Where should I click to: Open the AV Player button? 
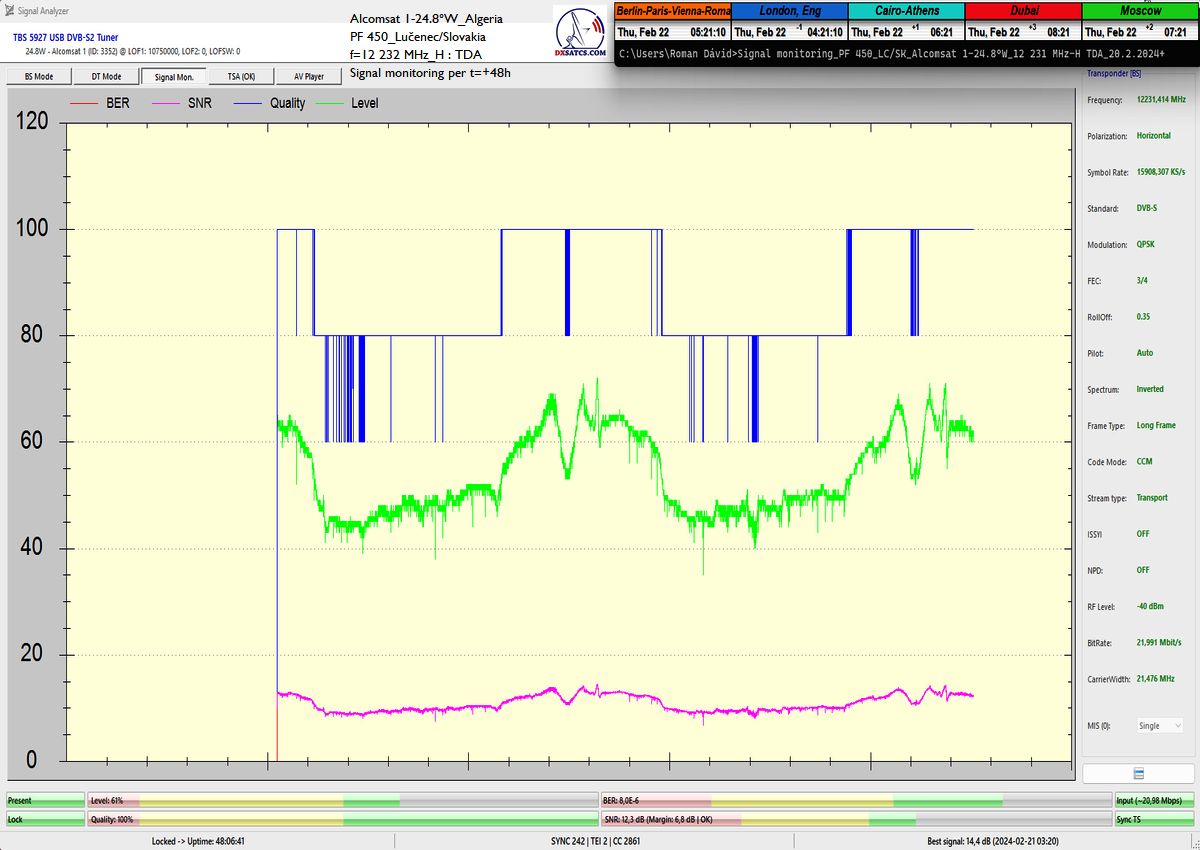(308, 76)
